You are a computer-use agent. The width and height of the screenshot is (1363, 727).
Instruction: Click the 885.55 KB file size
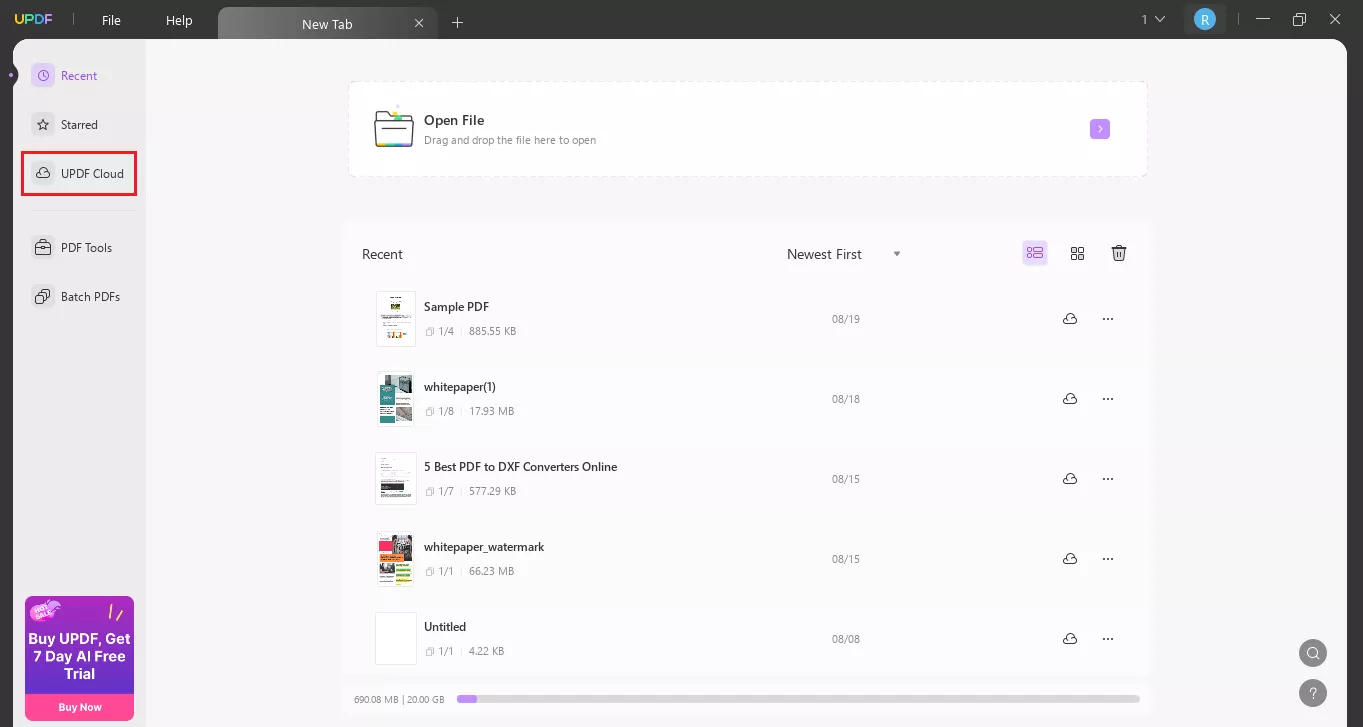pyautogui.click(x=492, y=331)
